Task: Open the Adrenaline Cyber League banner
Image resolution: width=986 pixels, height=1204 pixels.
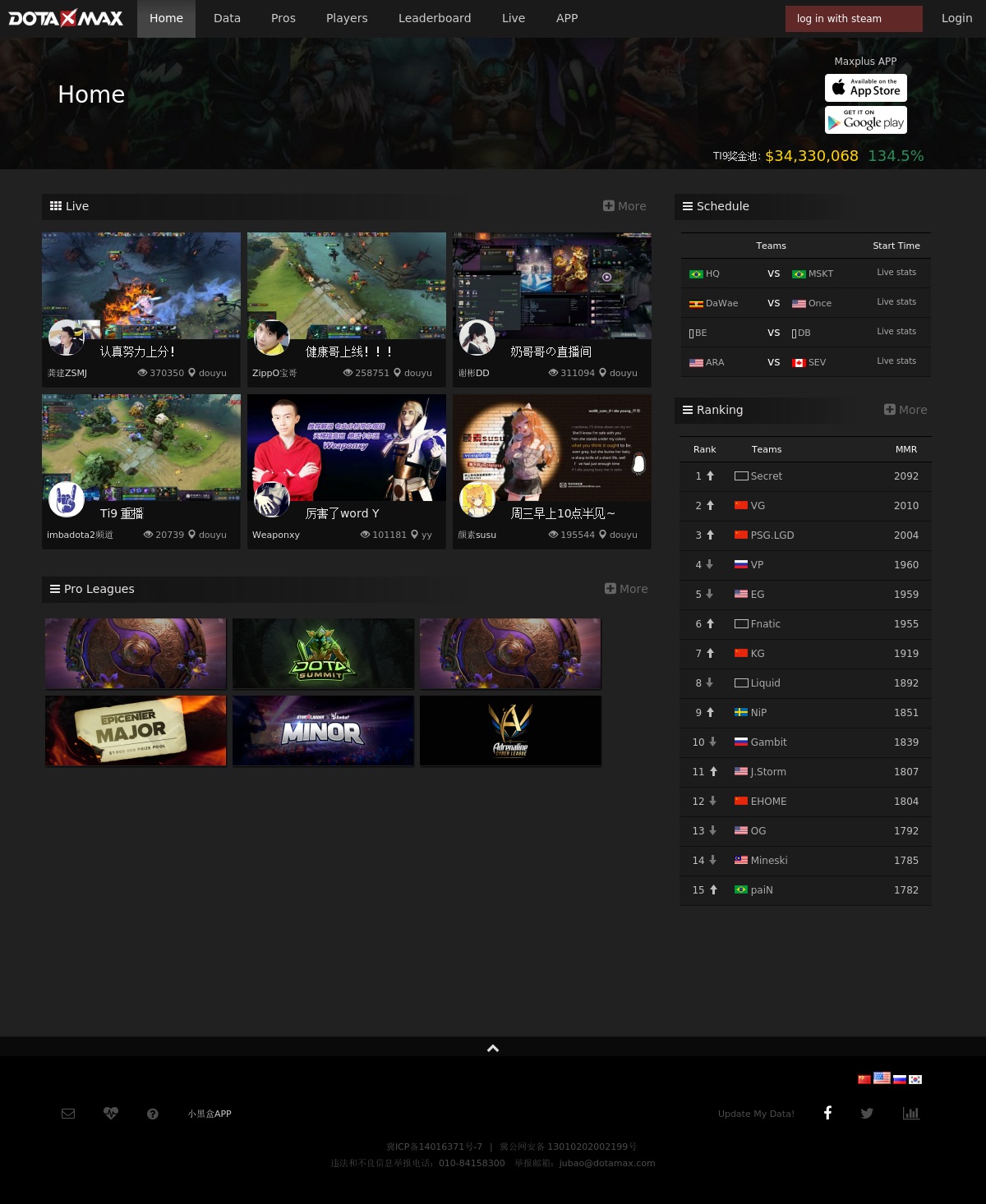Action: pos(510,731)
